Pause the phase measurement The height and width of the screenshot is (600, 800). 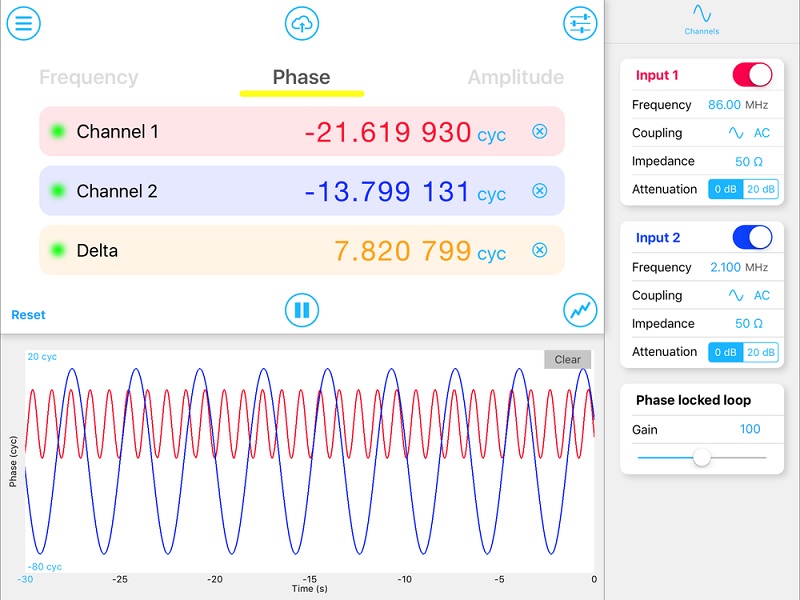click(302, 310)
